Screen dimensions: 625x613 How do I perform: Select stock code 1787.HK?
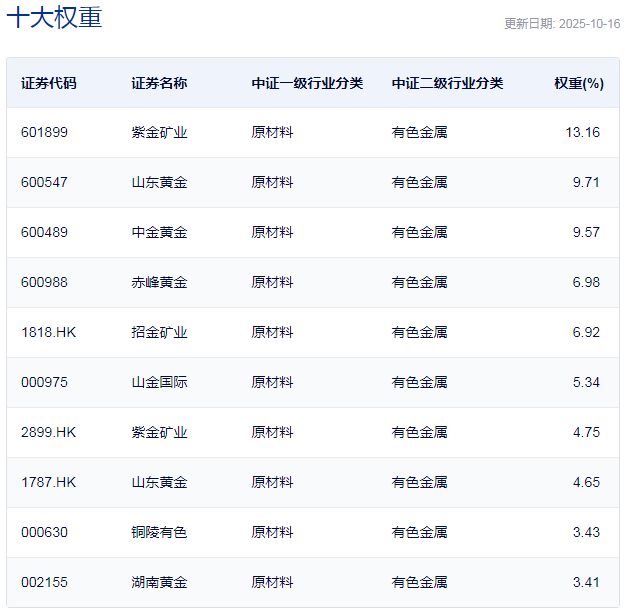pyautogui.click(x=48, y=482)
